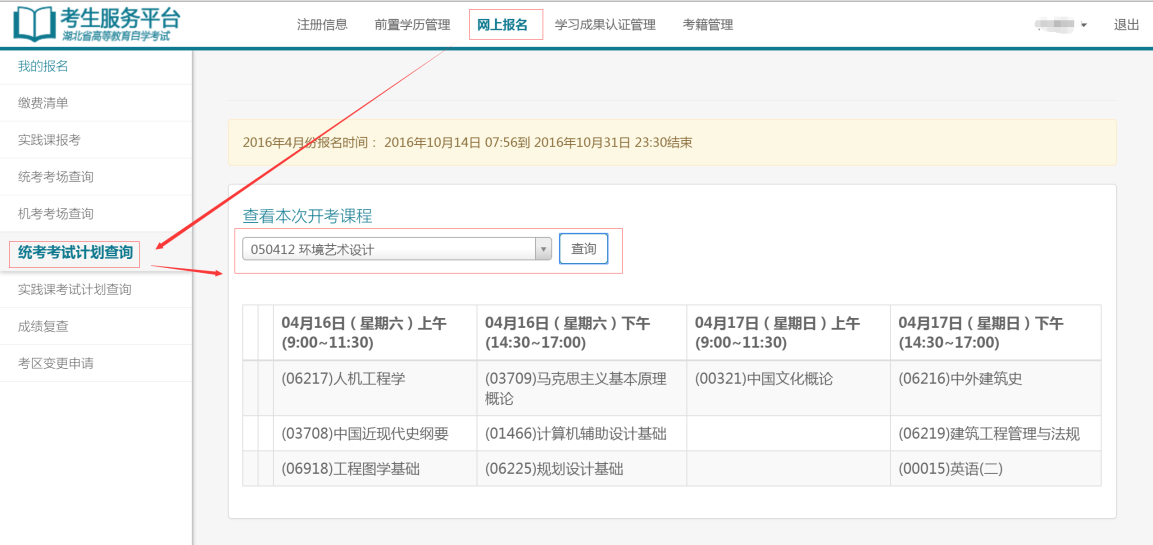Go to 考籍管理 tab
The image size is (1153, 545).
[x=708, y=25]
